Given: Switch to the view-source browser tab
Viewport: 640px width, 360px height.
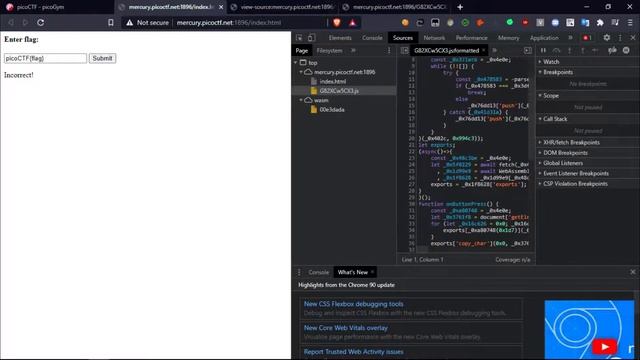Looking at the screenshot, I should click(282, 7).
